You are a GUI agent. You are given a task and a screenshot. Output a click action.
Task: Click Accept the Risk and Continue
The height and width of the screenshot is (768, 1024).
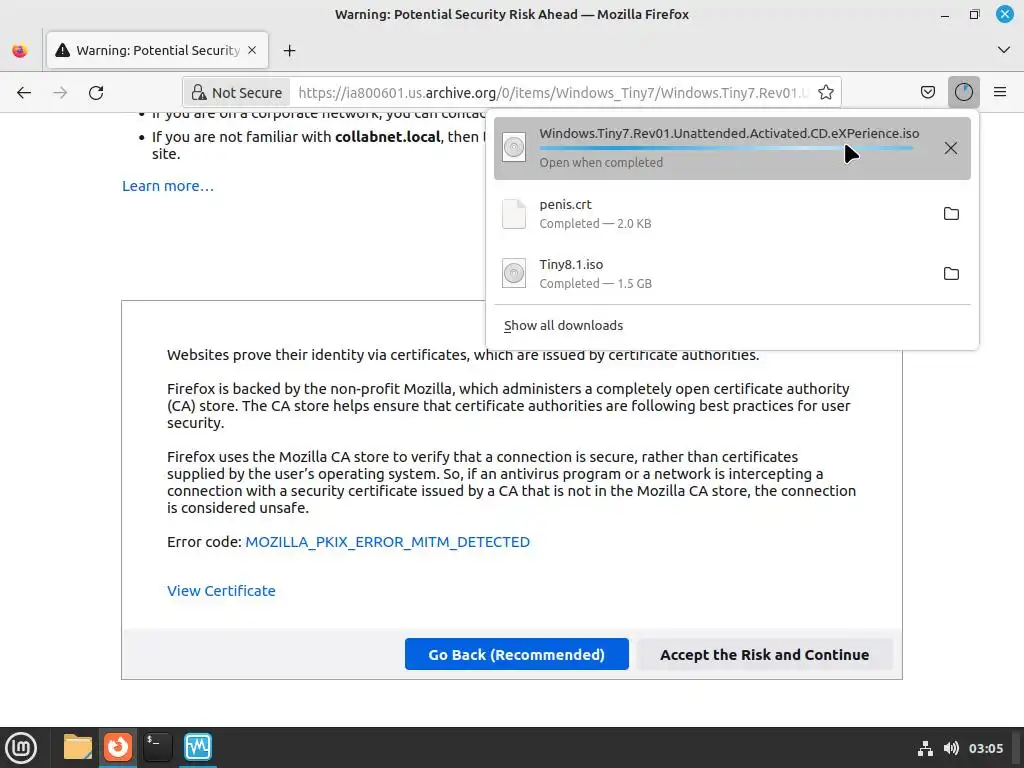click(764, 654)
